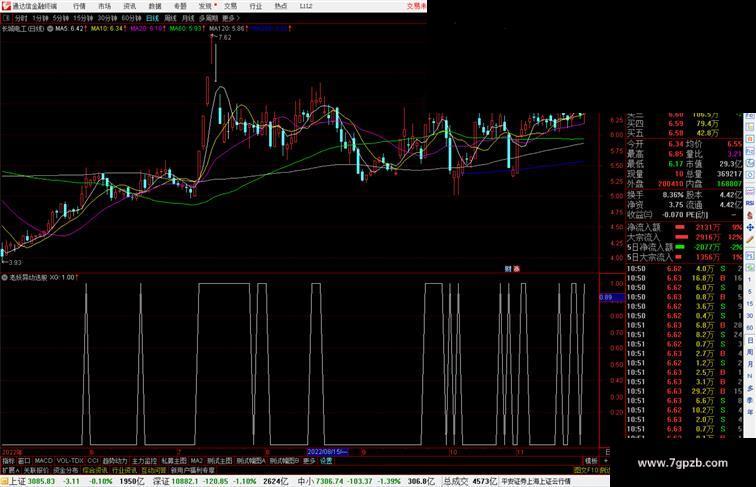Click the small box icon before 分时
756x487 pixels.
[x=6, y=18]
